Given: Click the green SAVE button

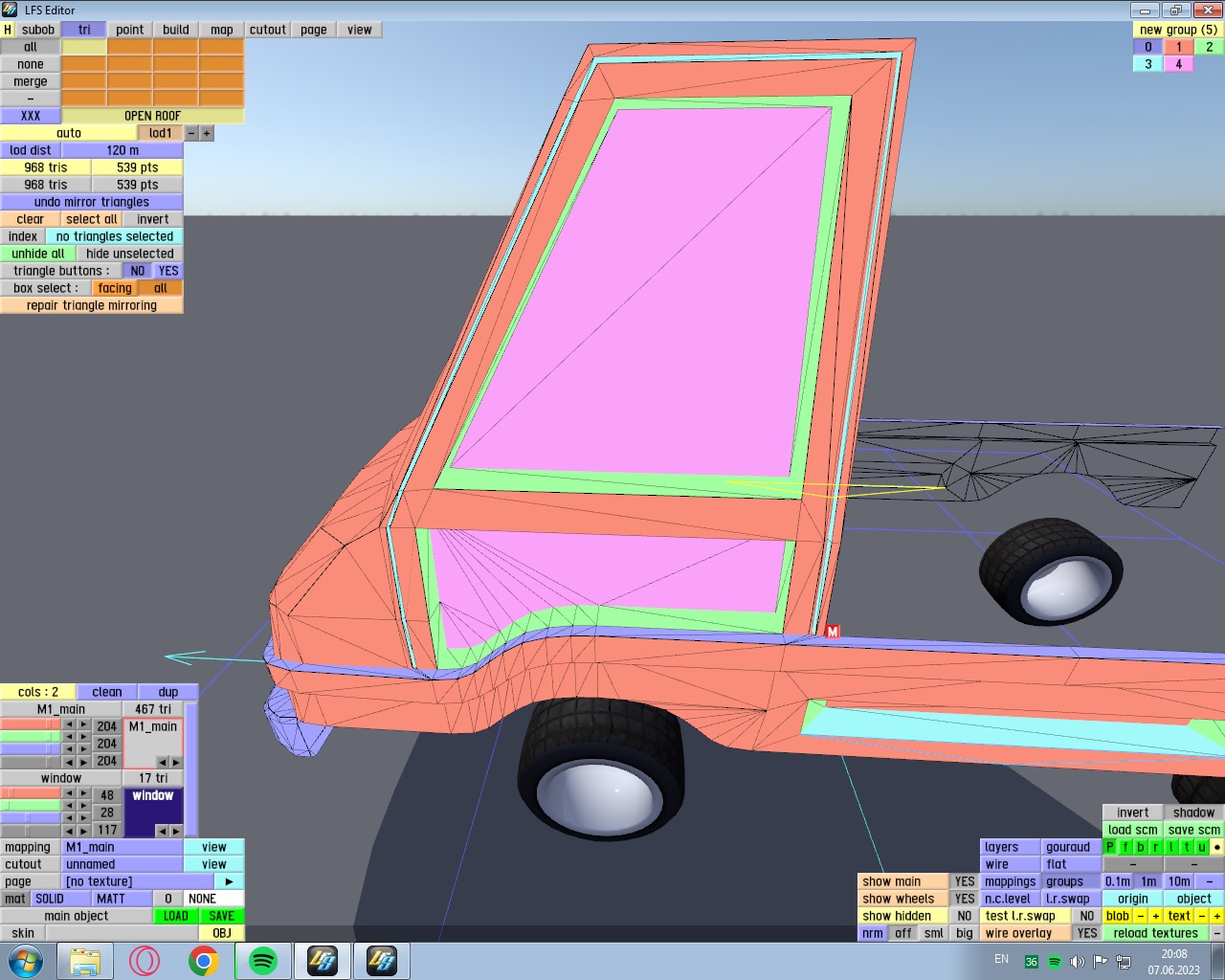Looking at the screenshot, I should click(x=222, y=916).
